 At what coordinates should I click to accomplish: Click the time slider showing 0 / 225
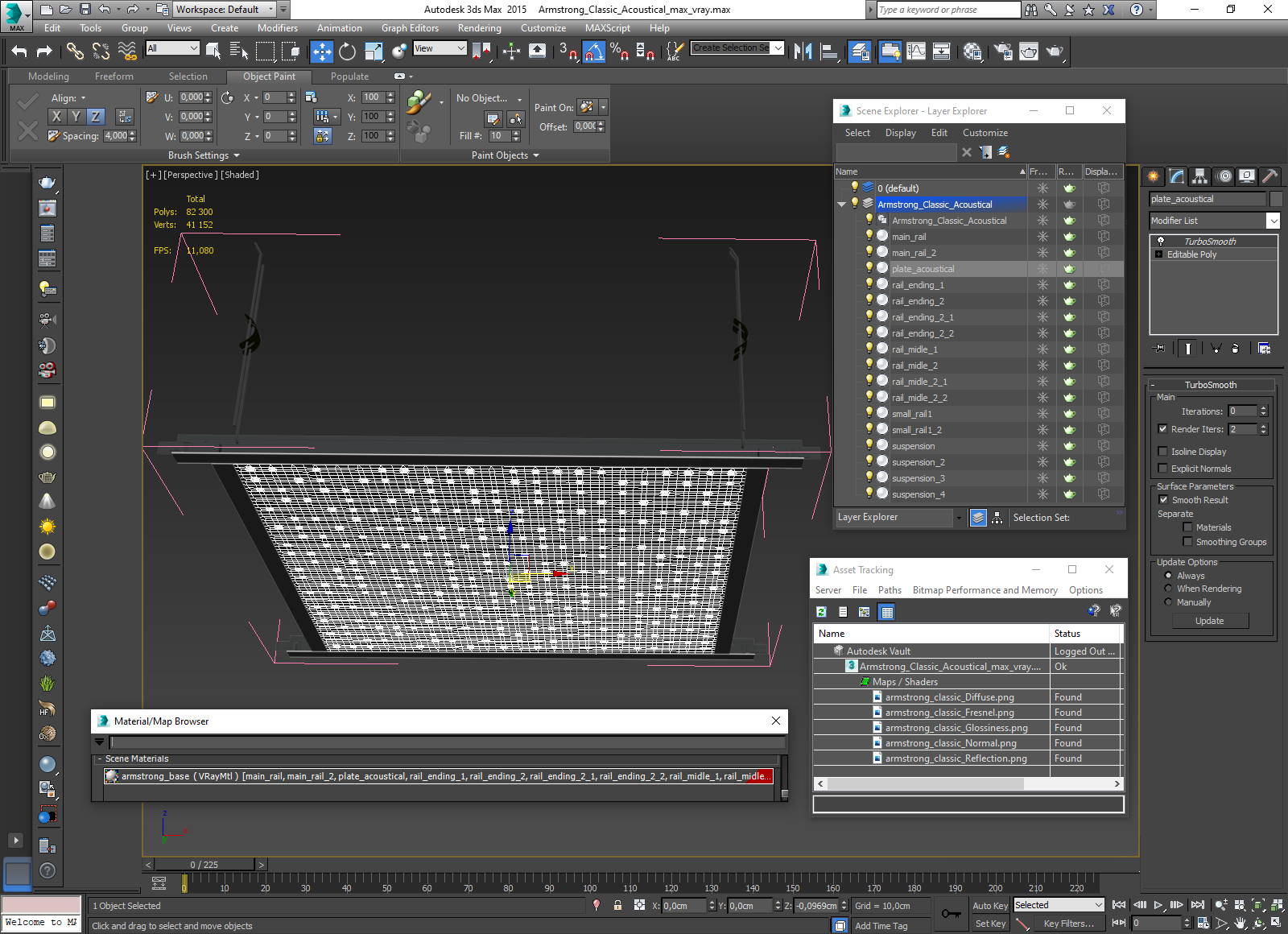pos(204,865)
